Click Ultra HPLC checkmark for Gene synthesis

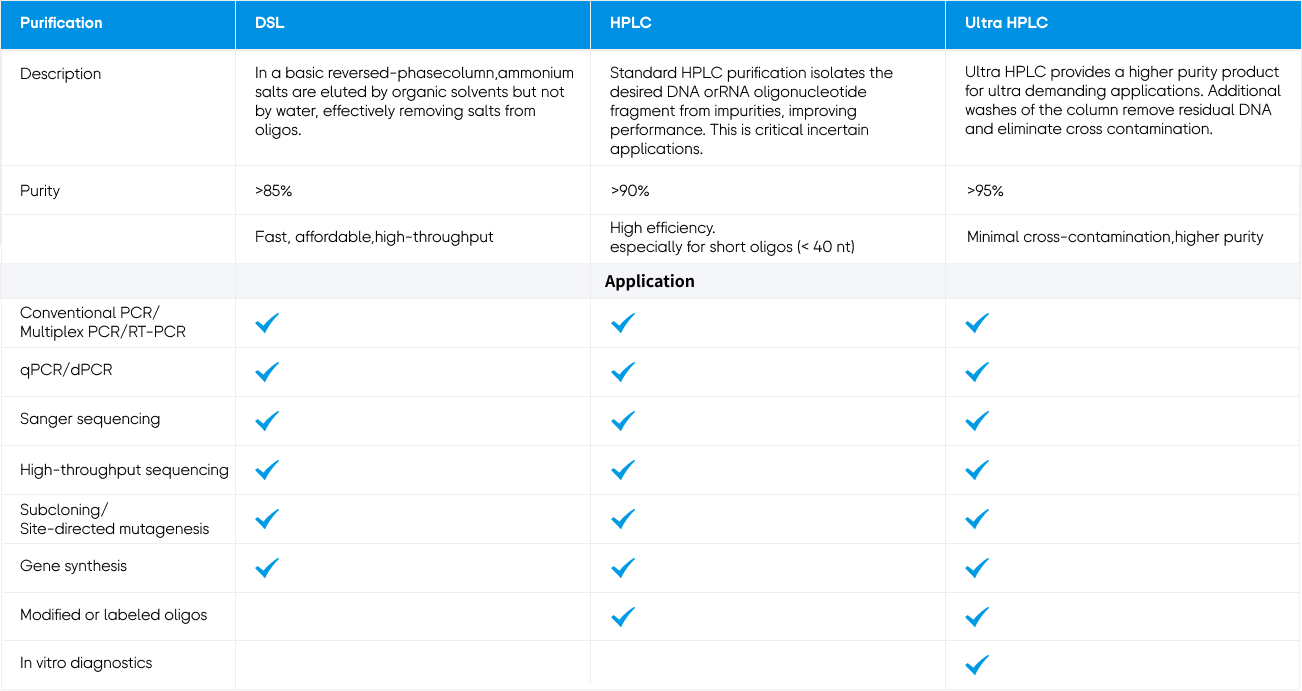(x=977, y=567)
